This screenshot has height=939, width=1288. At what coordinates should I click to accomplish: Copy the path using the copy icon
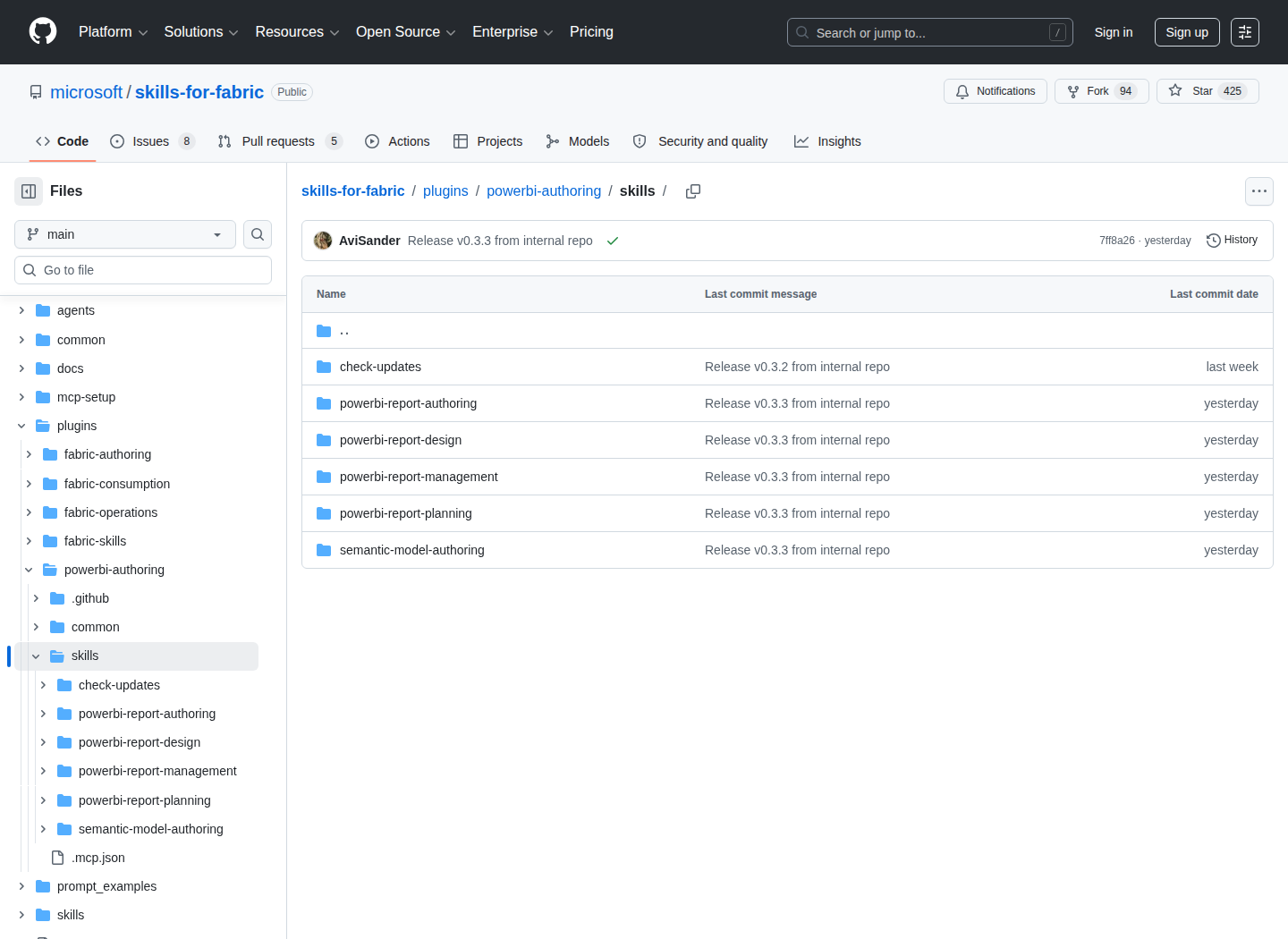[x=693, y=191]
